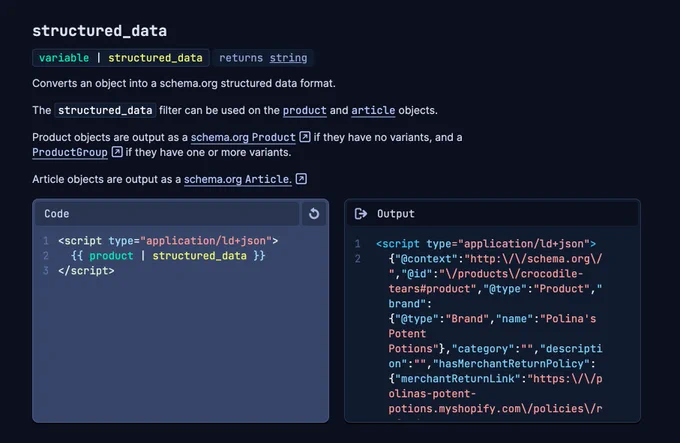
Task: Open the string return type link
Action: [x=288, y=58]
